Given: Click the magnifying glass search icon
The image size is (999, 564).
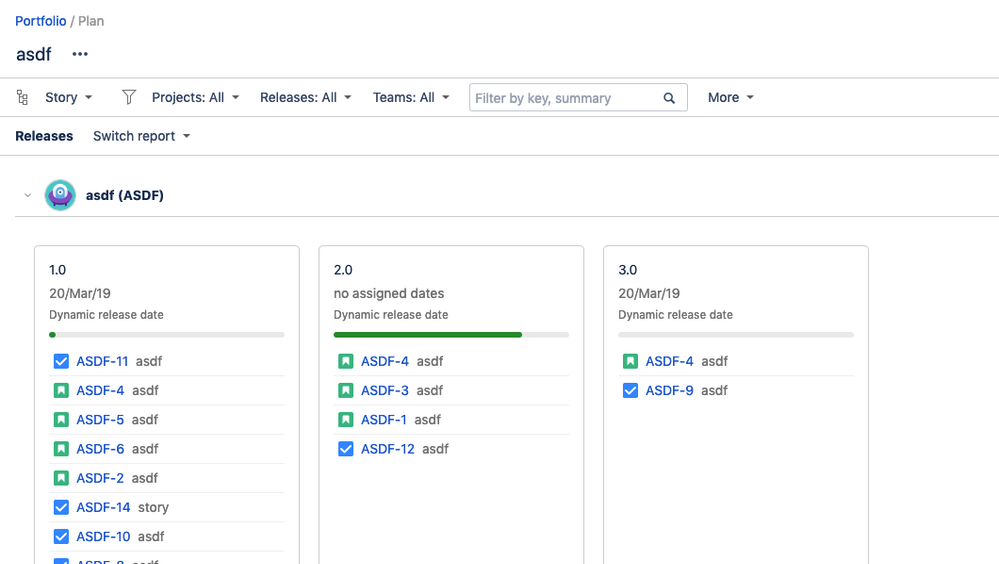Looking at the screenshot, I should coord(669,98).
